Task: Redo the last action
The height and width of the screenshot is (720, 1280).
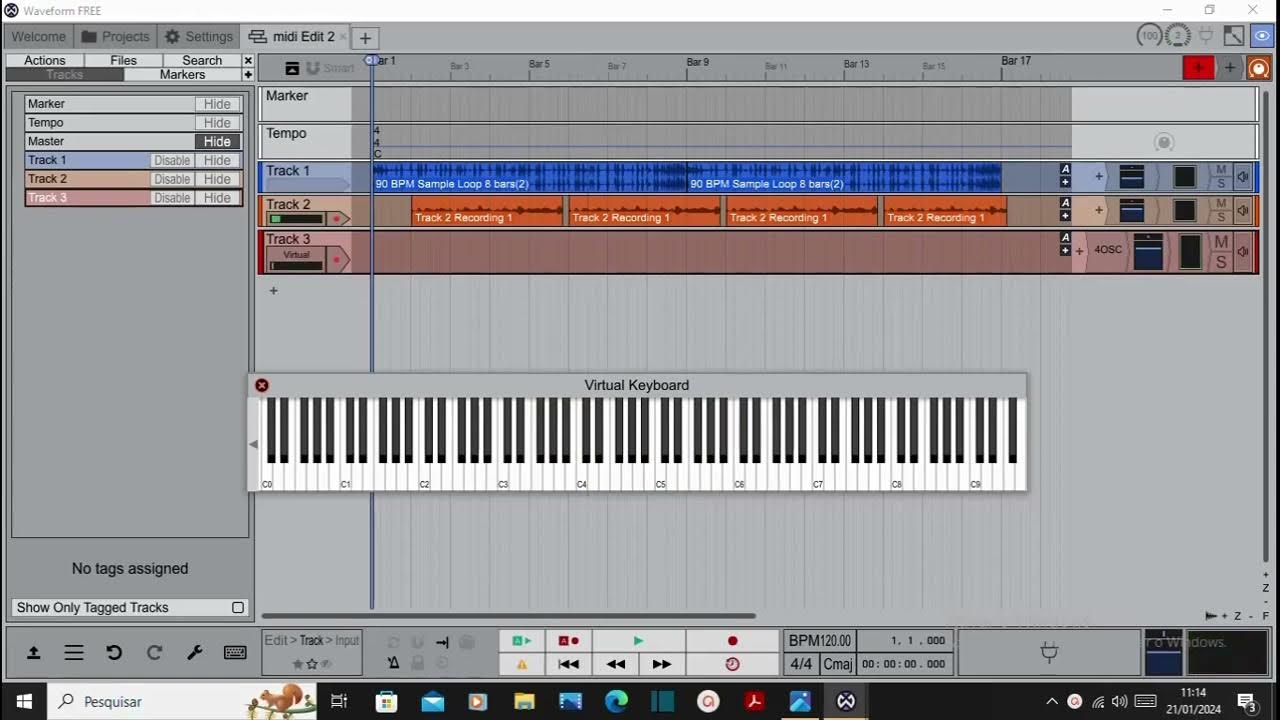Action: pos(154,653)
